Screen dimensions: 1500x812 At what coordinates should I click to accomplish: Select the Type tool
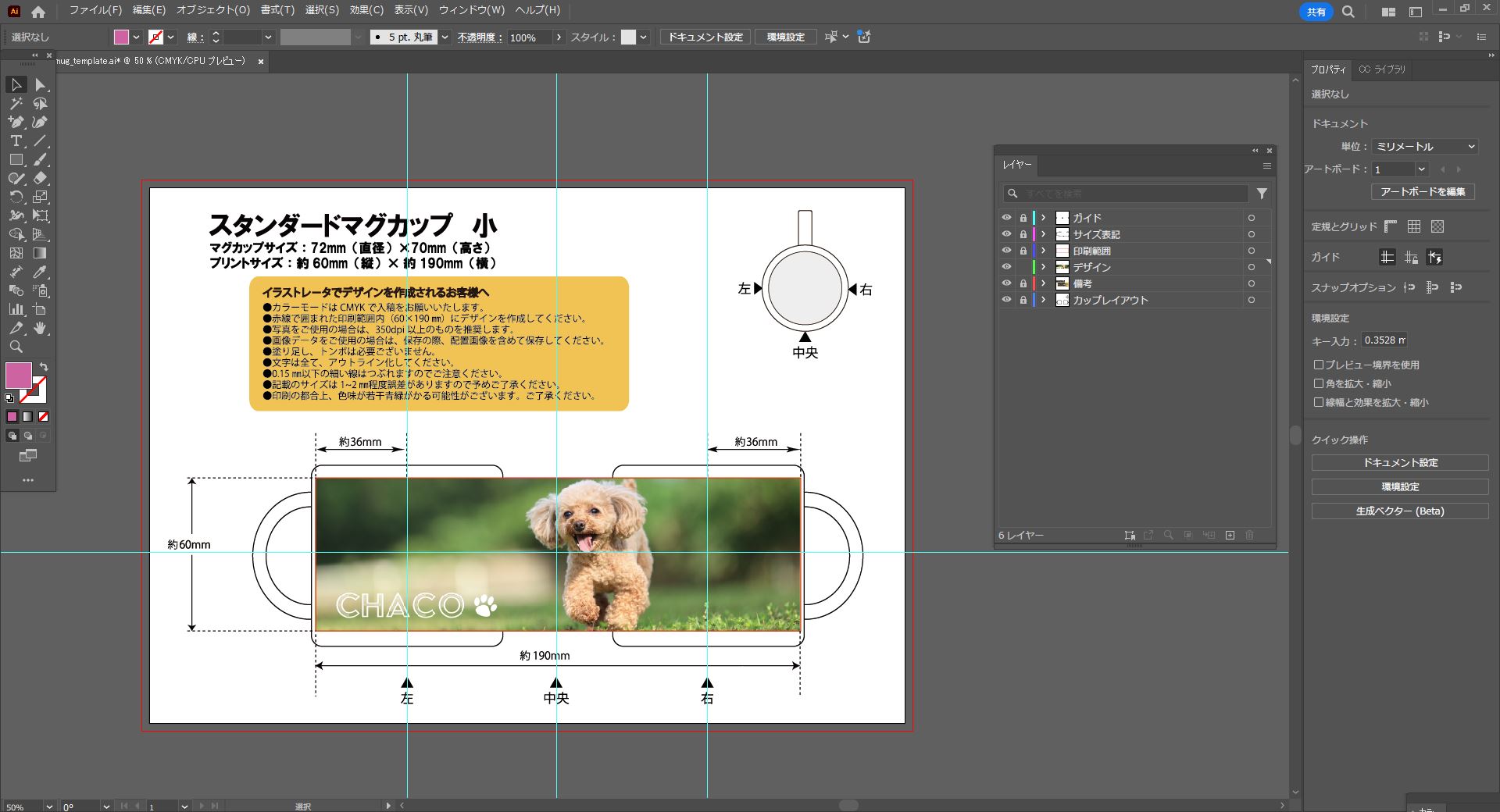tap(16, 141)
